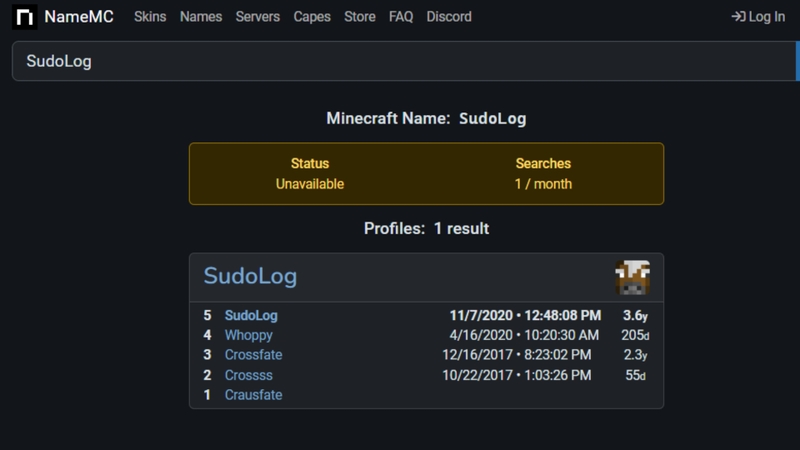Navigate to Capes

tap(312, 17)
